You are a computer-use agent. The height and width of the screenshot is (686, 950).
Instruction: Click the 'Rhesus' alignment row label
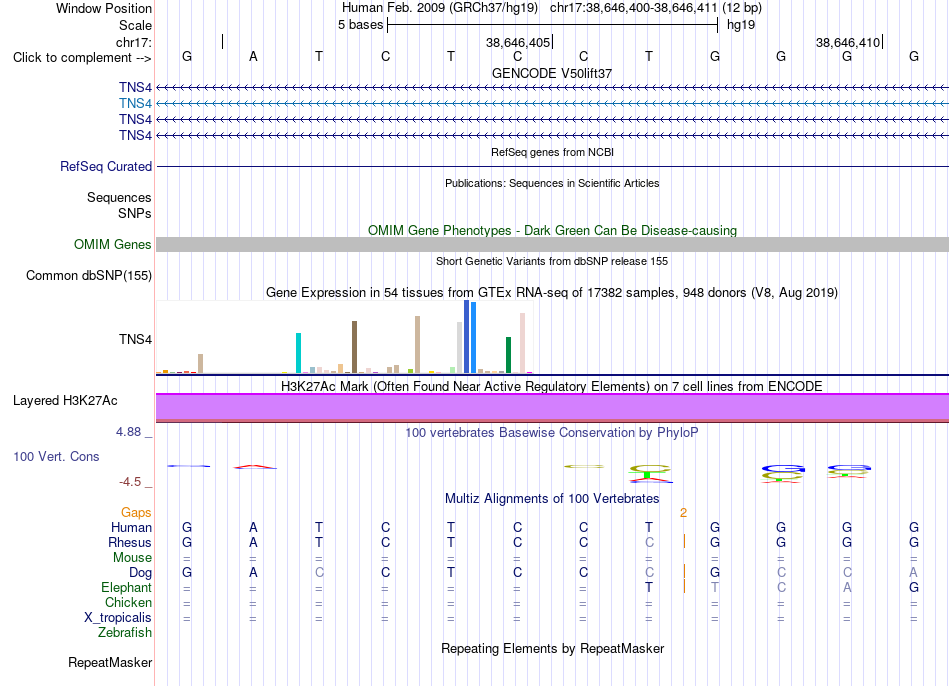coord(130,542)
